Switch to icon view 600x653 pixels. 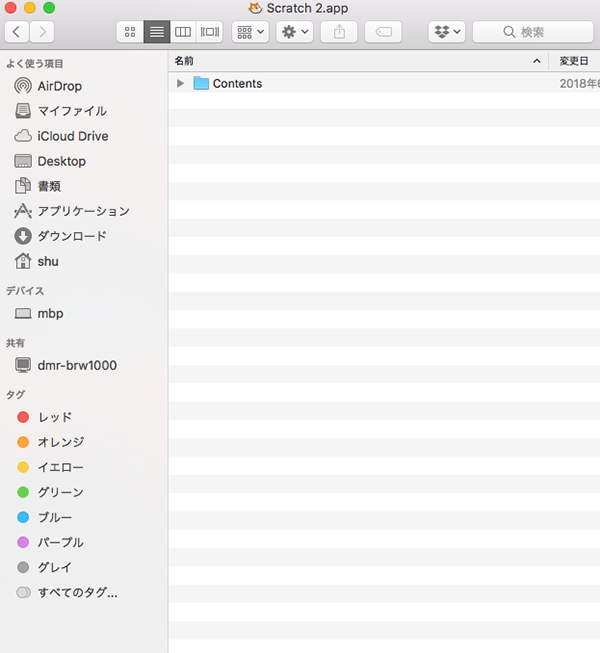tap(130, 32)
